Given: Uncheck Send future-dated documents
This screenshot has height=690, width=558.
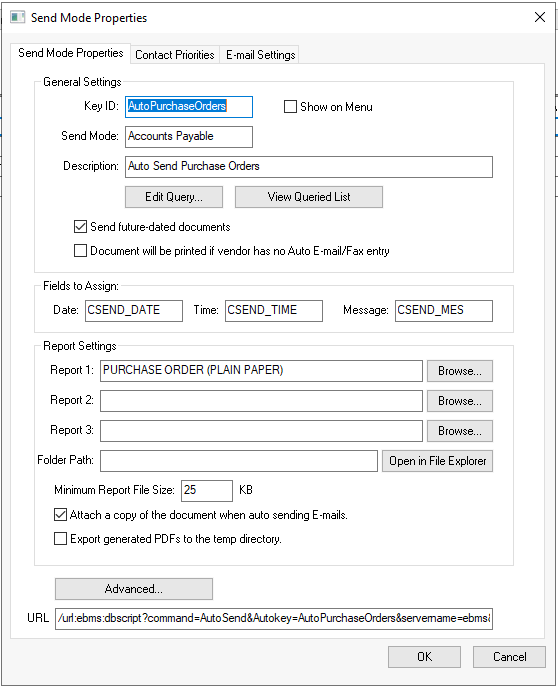Looking at the screenshot, I should tap(80, 227).
